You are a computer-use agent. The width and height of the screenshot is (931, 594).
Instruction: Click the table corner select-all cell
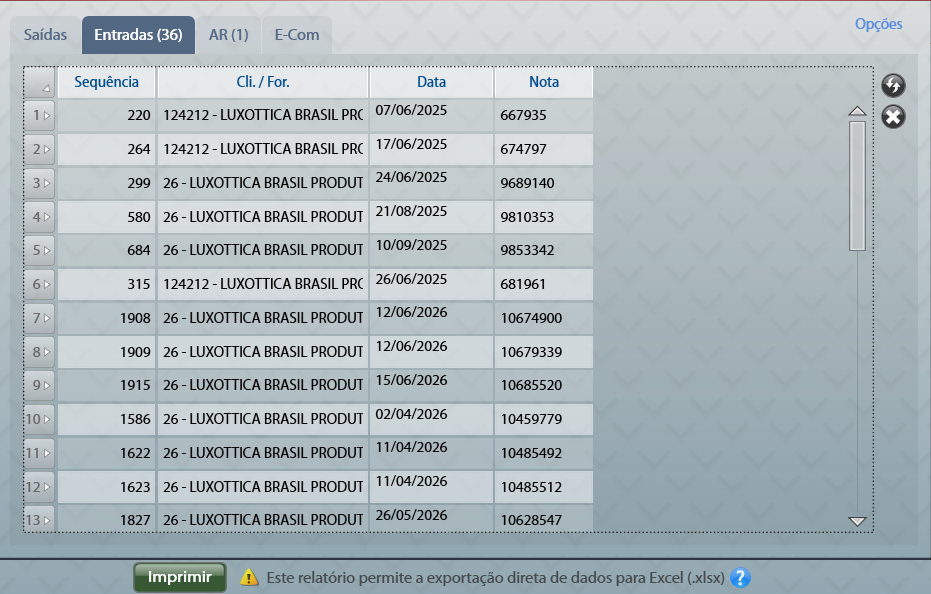(39, 82)
